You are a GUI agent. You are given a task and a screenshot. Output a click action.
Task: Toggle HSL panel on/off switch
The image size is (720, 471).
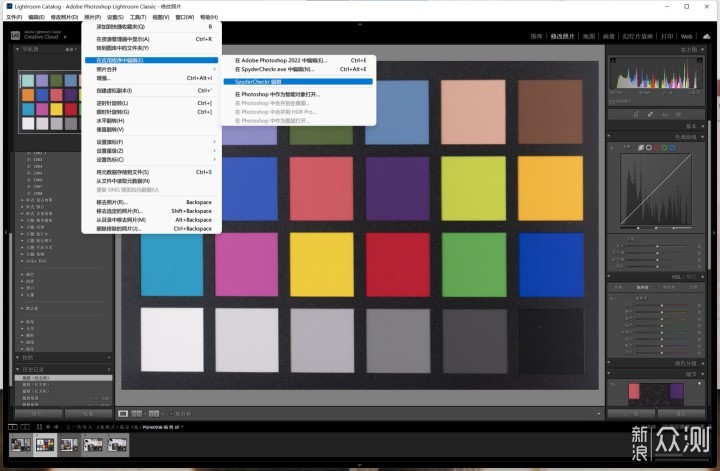pyautogui.click(x=609, y=276)
